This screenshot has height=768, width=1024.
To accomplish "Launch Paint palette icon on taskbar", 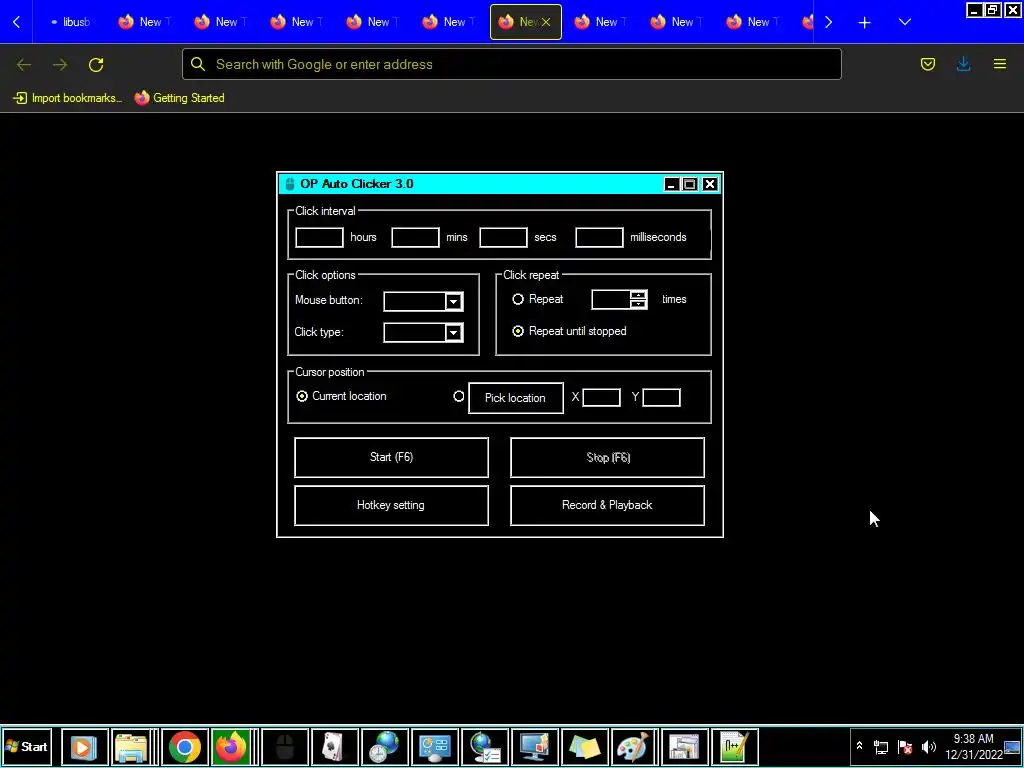I will click(634, 747).
